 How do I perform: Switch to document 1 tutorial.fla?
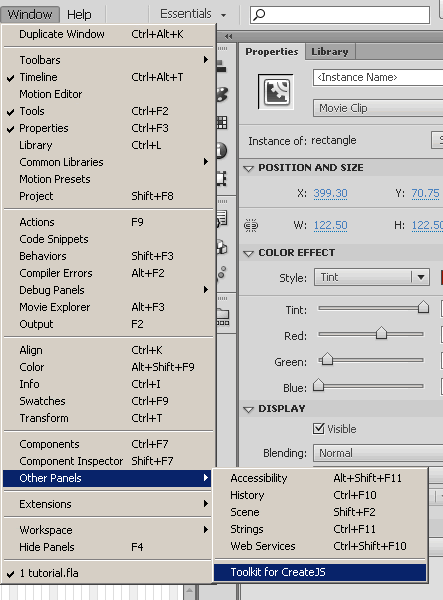[107, 573]
